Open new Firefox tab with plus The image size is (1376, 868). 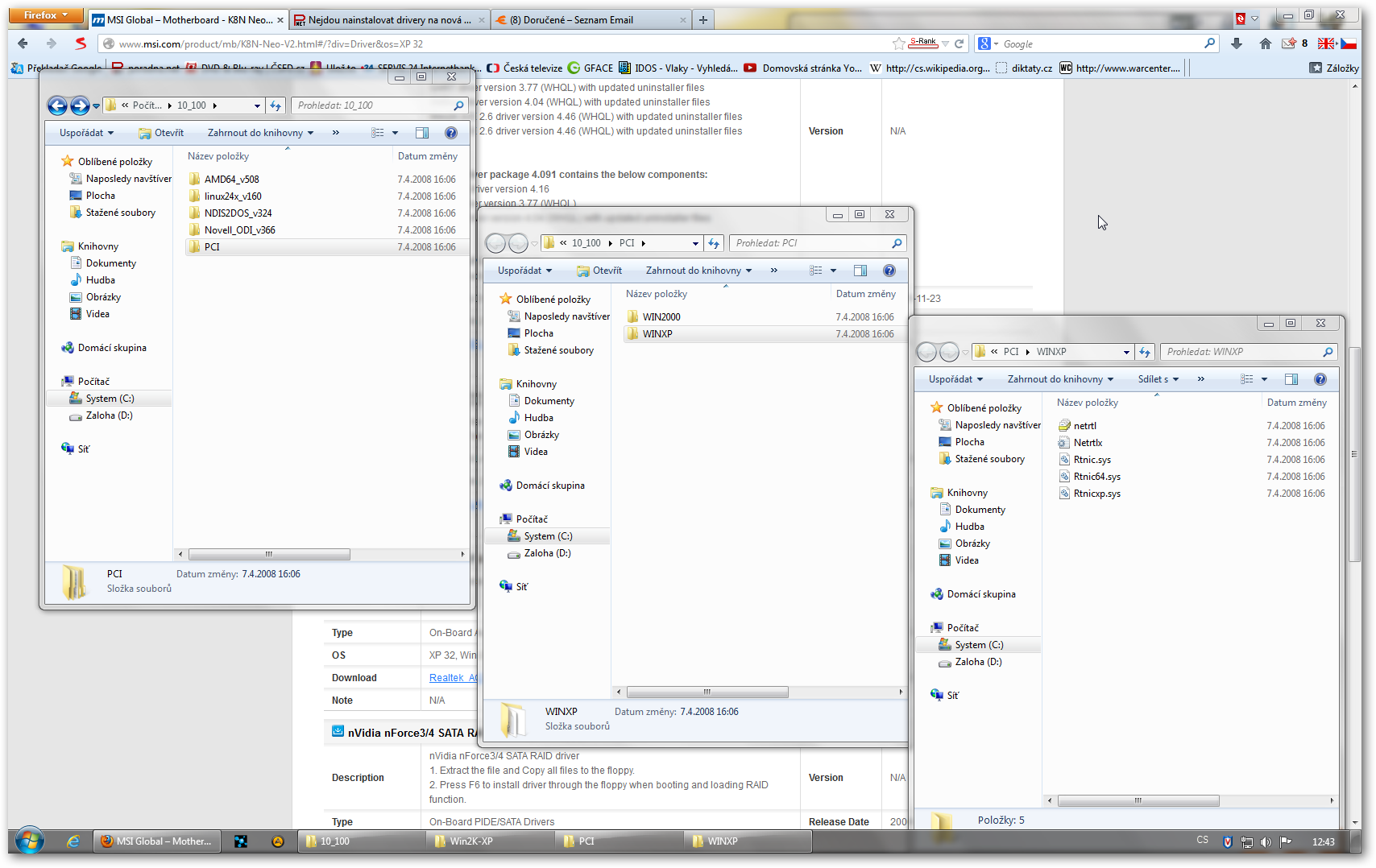click(x=703, y=20)
